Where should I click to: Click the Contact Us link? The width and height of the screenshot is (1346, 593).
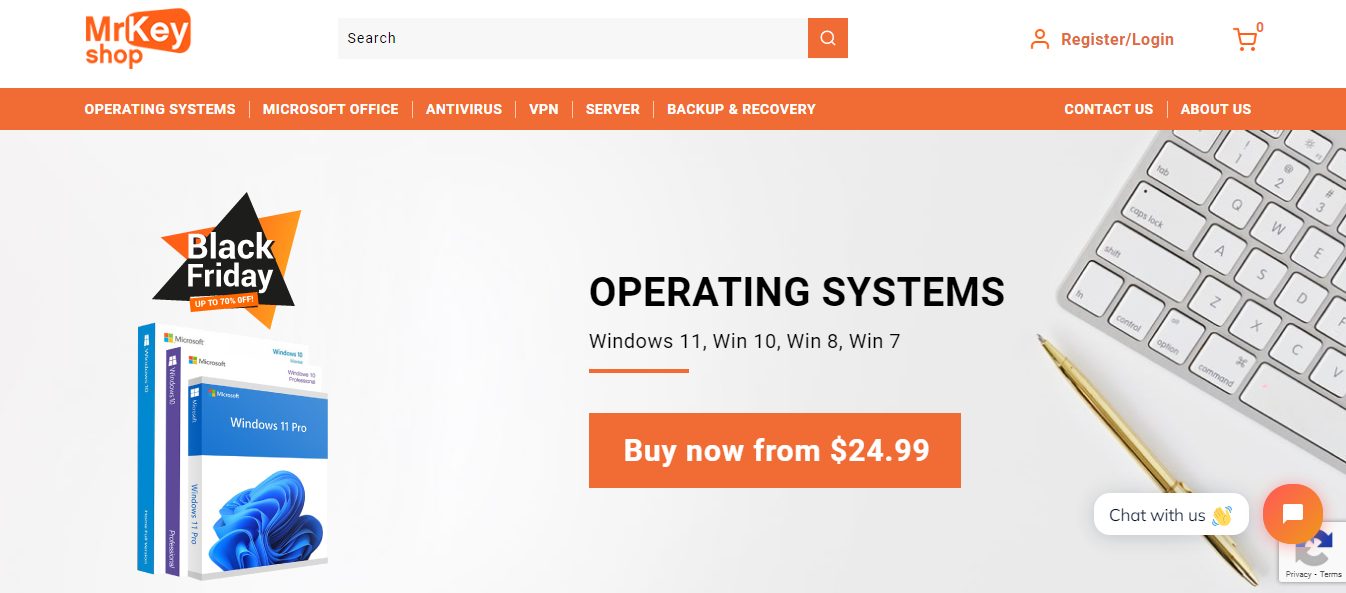tap(1108, 109)
